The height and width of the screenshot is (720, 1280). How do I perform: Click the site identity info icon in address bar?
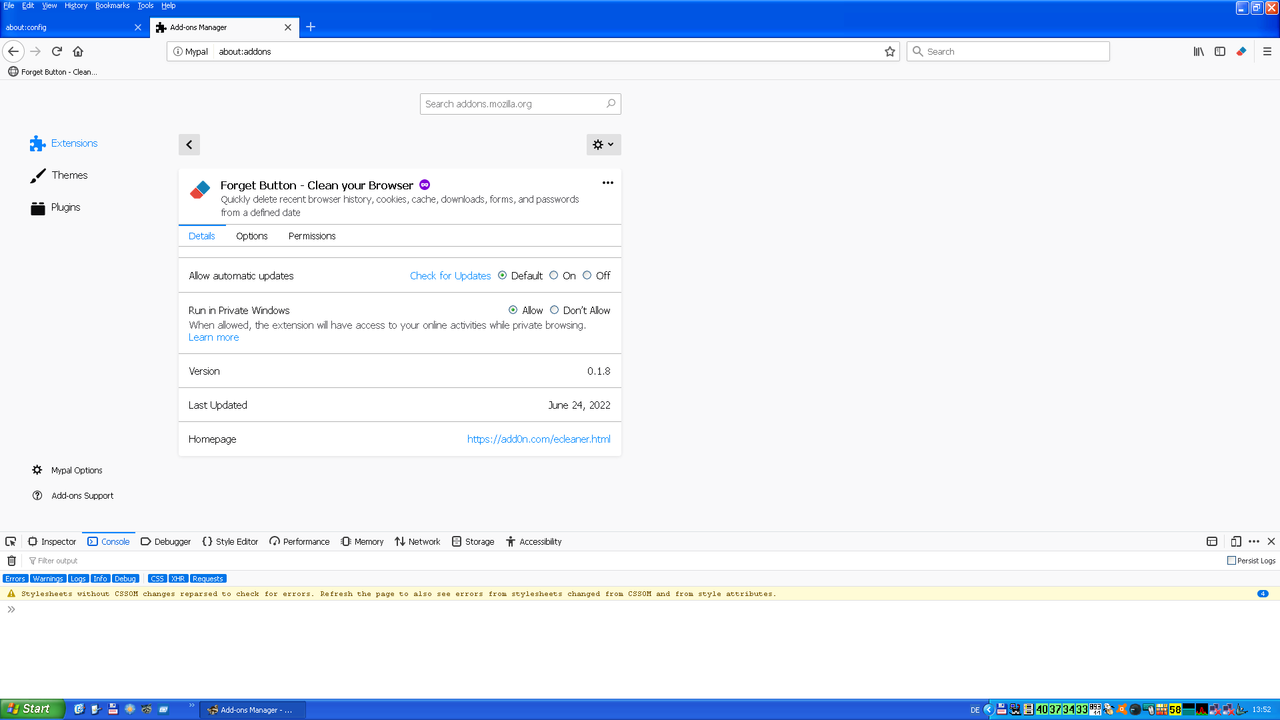pyautogui.click(x=177, y=51)
